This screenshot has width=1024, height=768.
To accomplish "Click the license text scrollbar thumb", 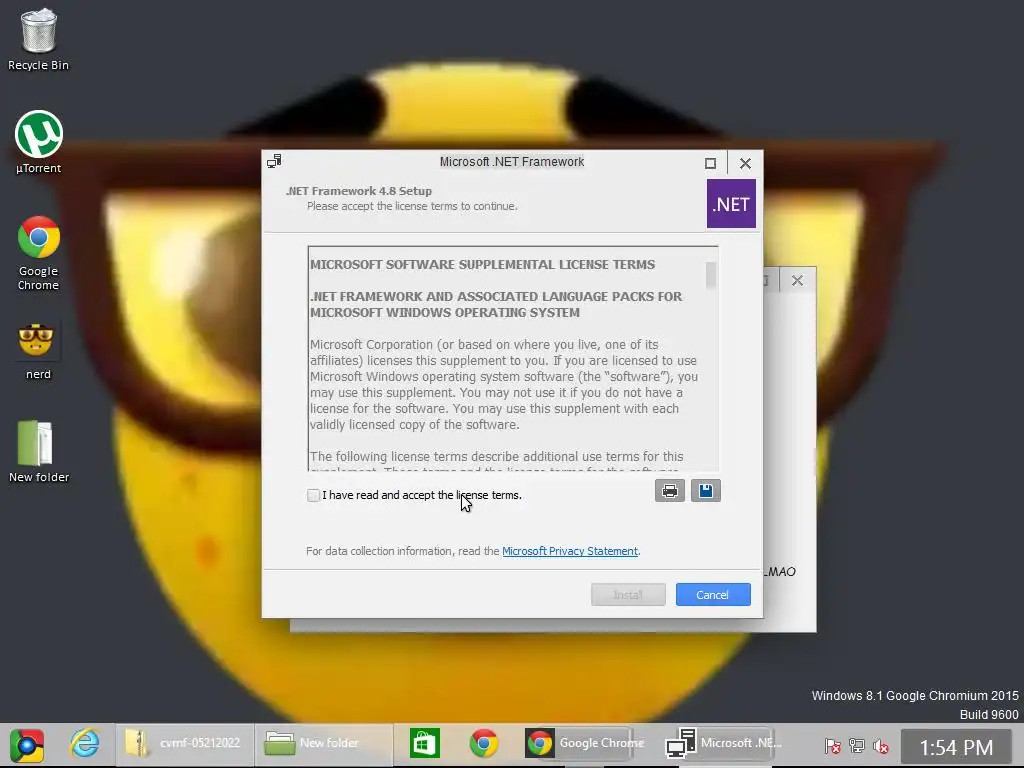I will point(711,275).
